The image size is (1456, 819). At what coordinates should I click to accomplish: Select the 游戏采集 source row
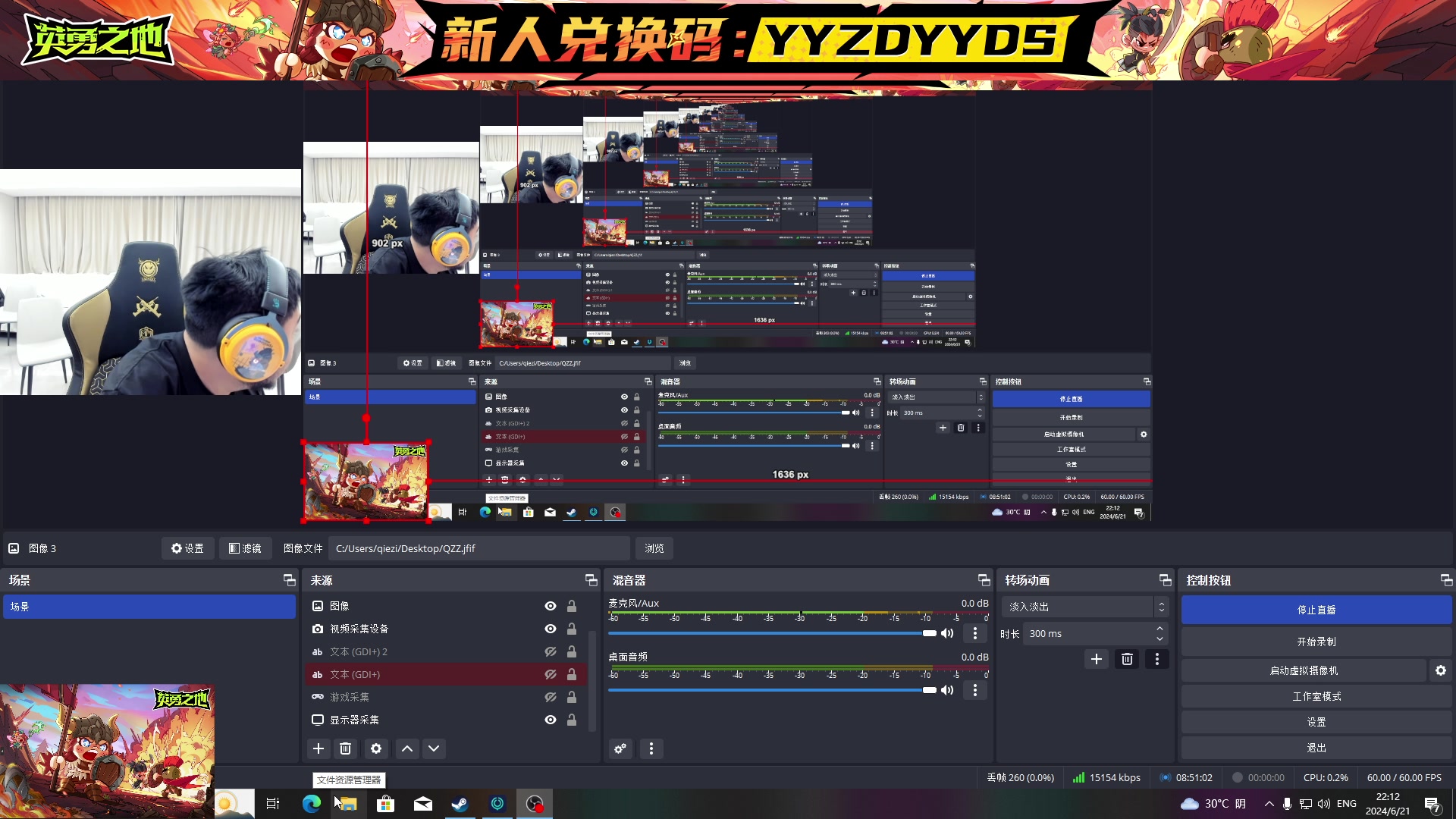[x=446, y=697]
